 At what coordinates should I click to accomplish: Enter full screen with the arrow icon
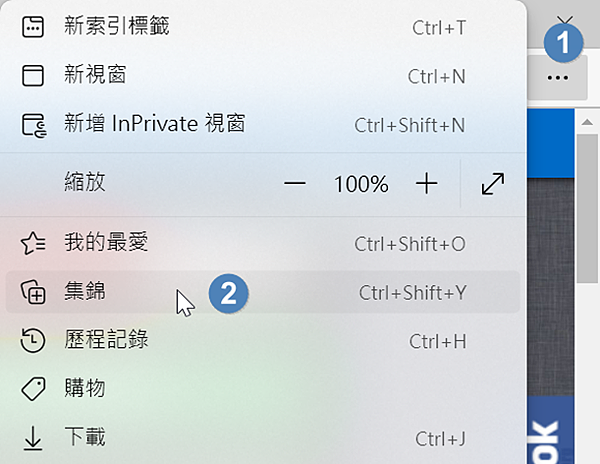click(x=493, y=184)
